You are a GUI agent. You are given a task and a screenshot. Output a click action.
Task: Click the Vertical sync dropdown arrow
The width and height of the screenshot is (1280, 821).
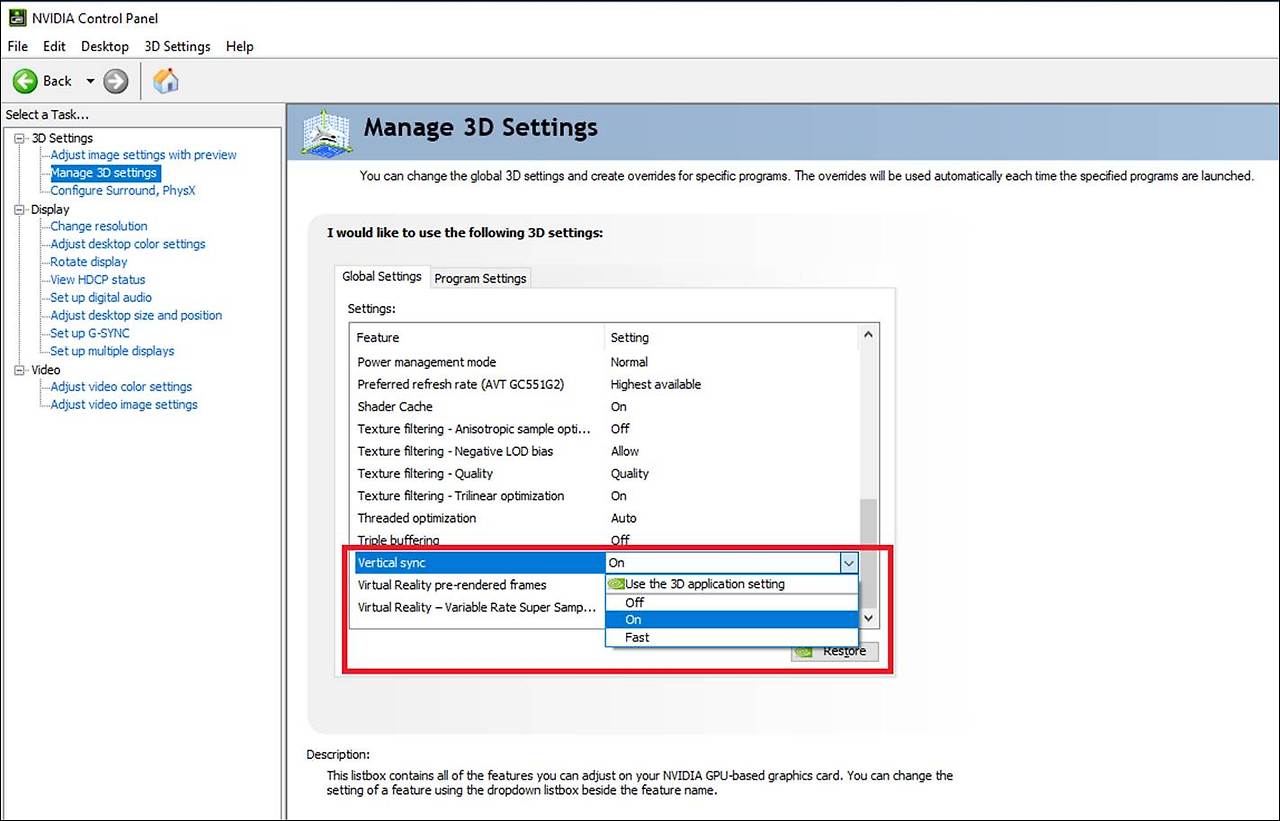pyautogui.click(x=848, y=563)
